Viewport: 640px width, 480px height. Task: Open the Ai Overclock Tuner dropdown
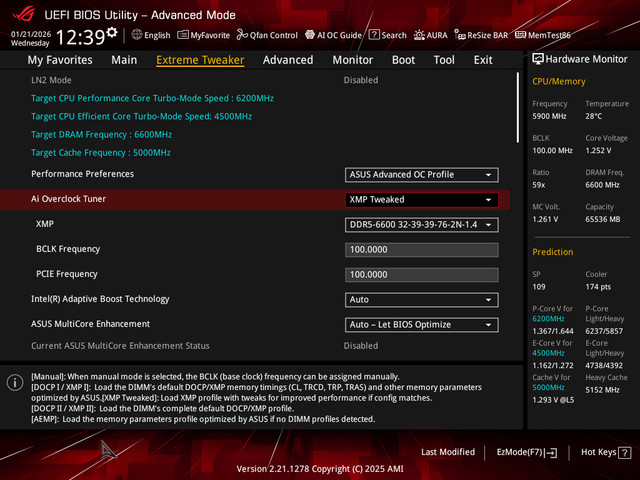[x=422, y=200]
